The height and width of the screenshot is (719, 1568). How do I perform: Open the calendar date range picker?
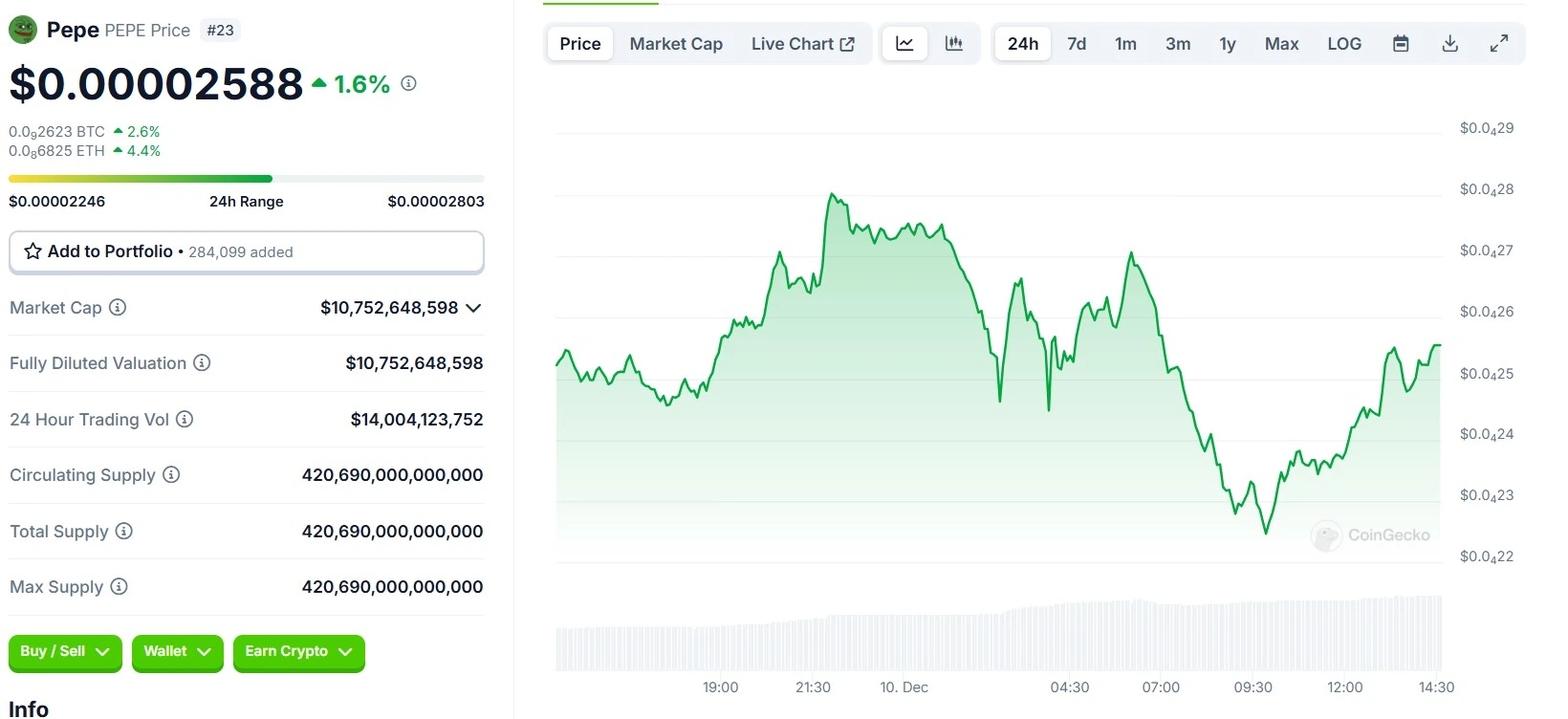click(1401, 44)
